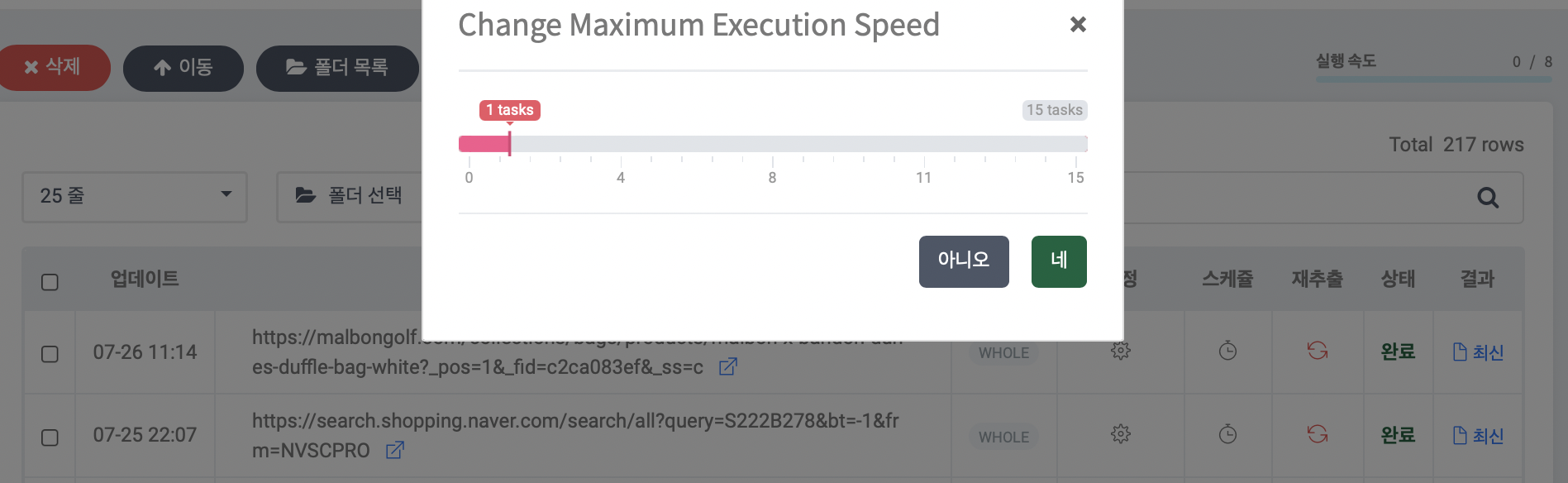Open the 폴더 선택 folder selector

(350, 196)
